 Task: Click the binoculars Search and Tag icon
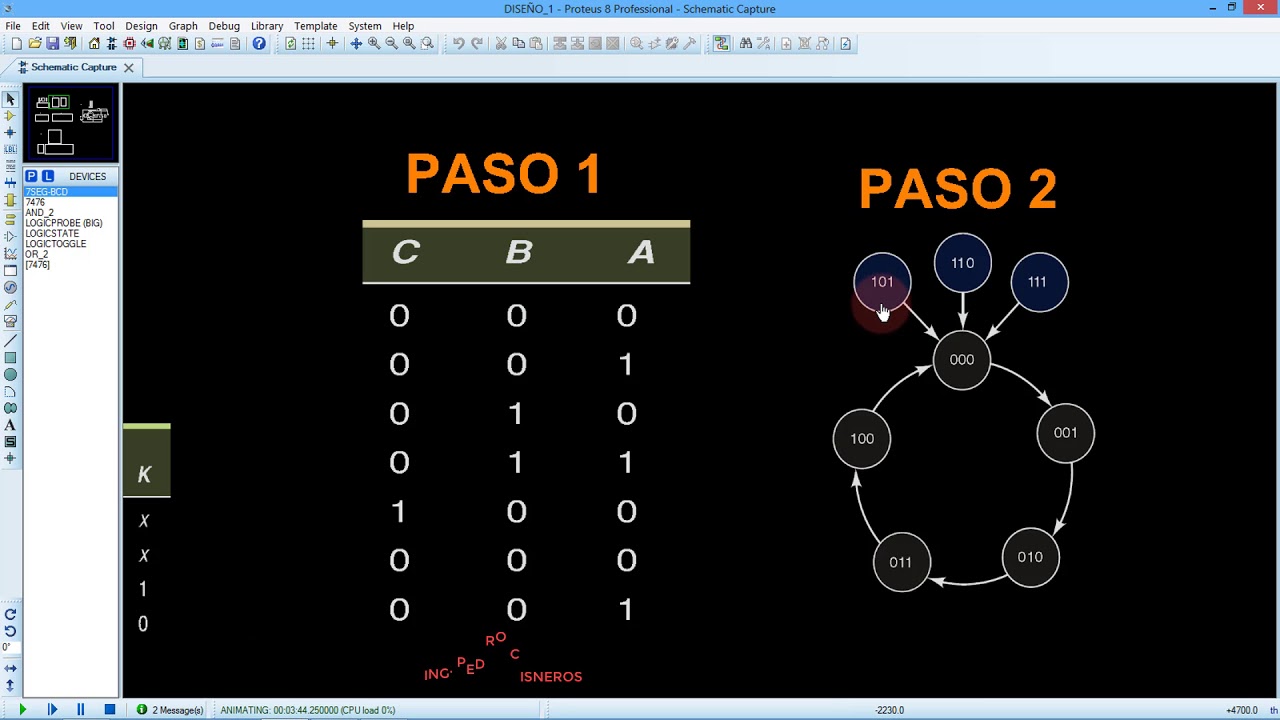746,44
